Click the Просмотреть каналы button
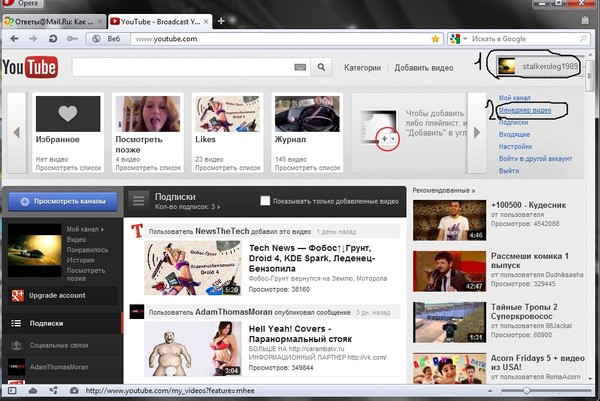 (x=63, y=201)
